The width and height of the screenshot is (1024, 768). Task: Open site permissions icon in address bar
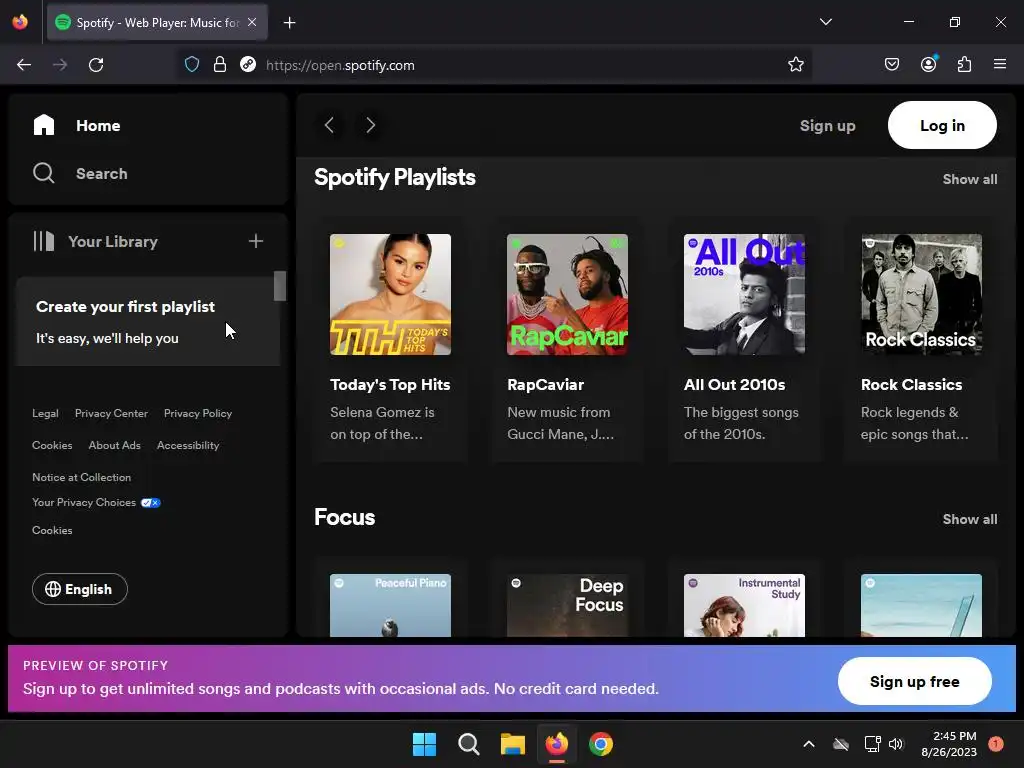pyautogui.click(x=248, y=65)
